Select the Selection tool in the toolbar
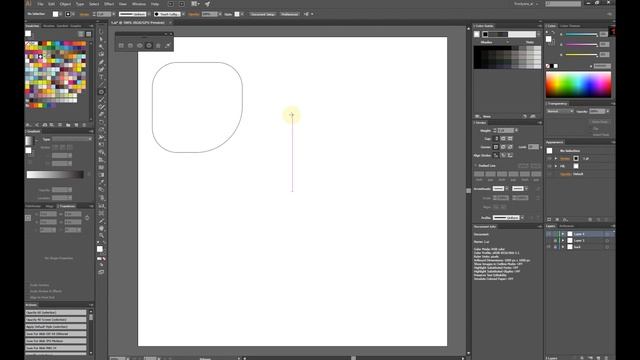Image resolution: width=640 pixels, height=360 pixels. 101,32
